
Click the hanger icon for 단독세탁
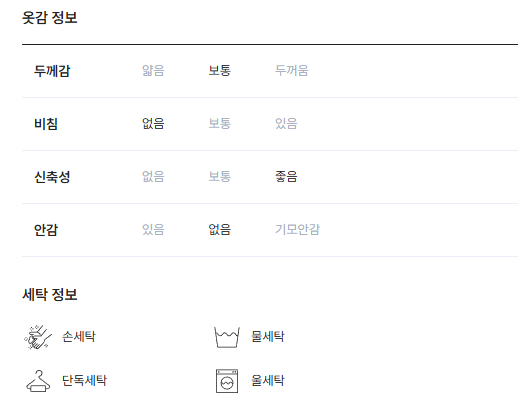38,381
